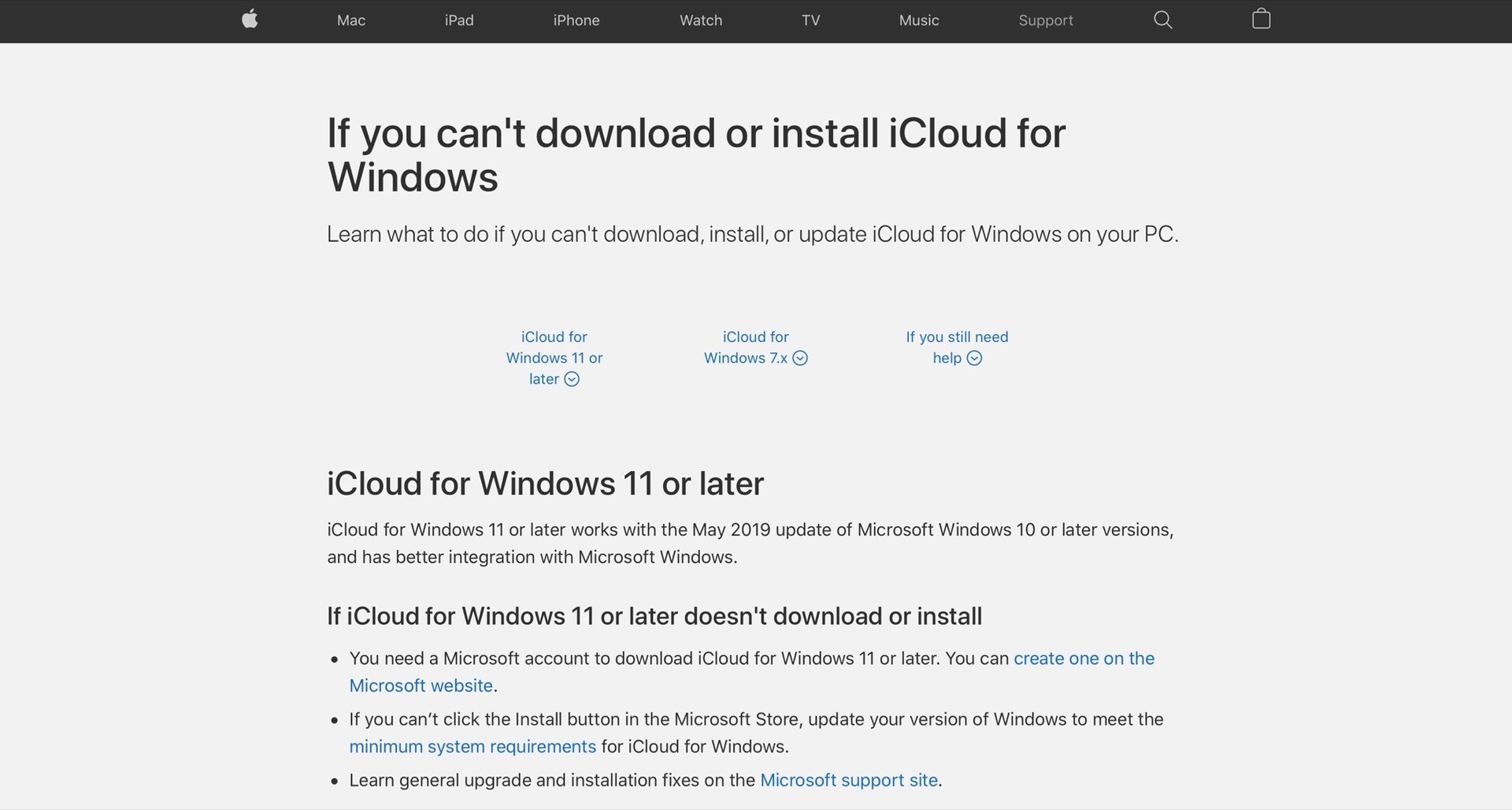Open the 'minimum system requirements' link
The image size is (1512, 810).
(x=472, y=747)
